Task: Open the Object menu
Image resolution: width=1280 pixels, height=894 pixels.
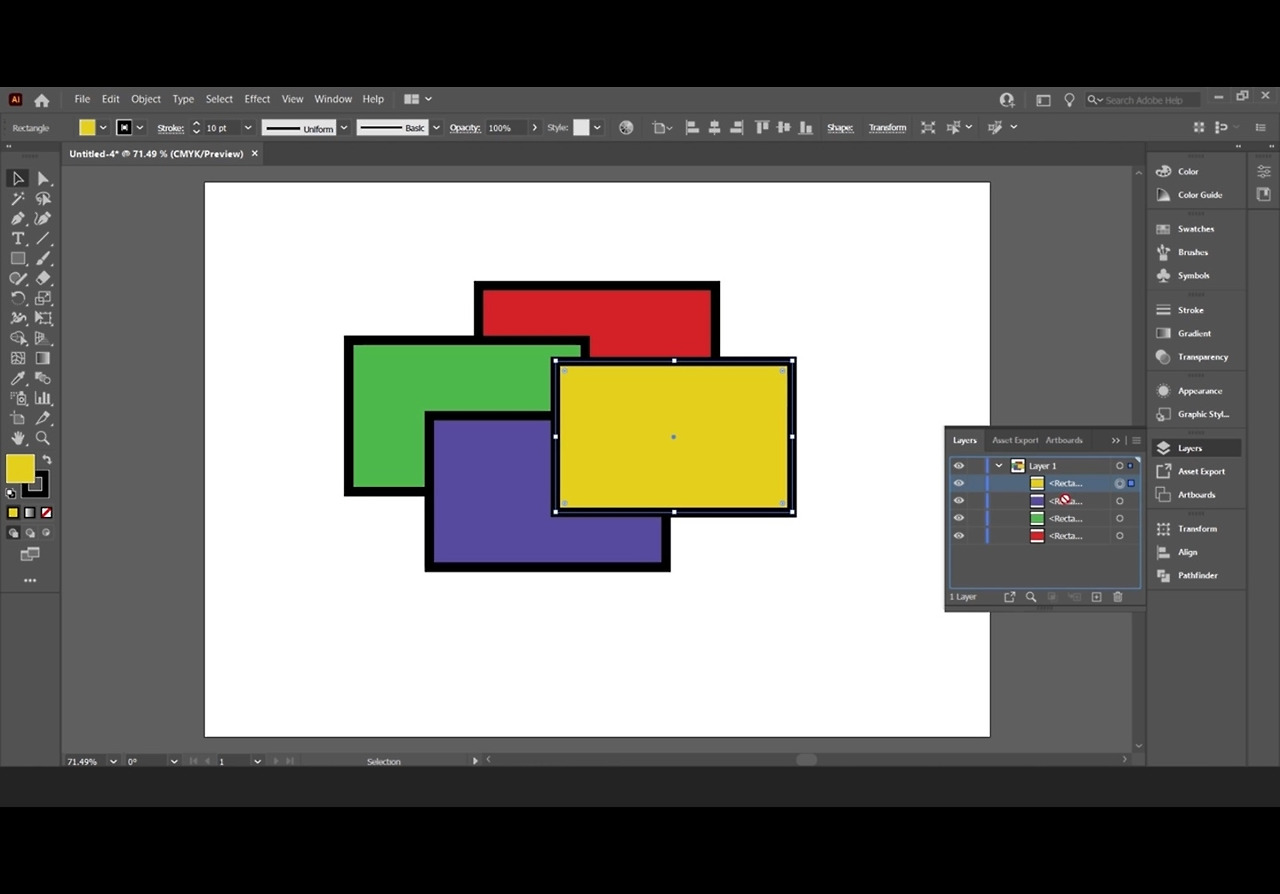Action: pyautogui.click(x=146, y=100)
